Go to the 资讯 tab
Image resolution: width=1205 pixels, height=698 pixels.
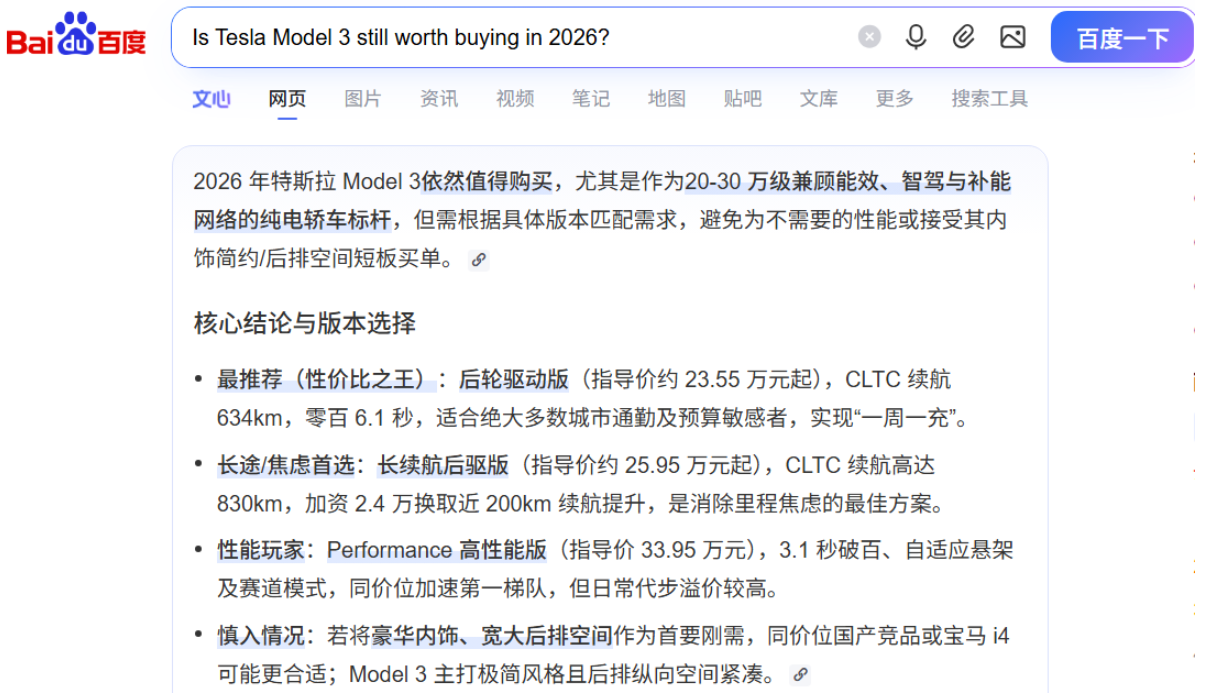[x=439, y=98]
